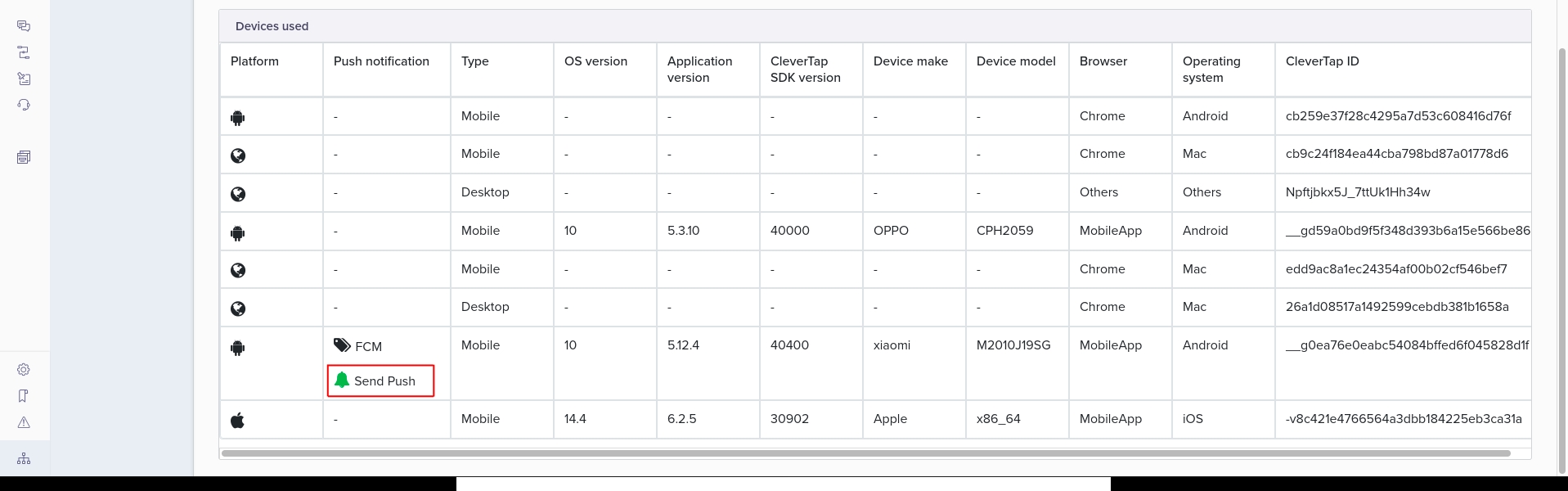The height and width of the screenshot is (491, 1568).
Task: Click the FCM tag icon
Action: [x=342, y=345]
